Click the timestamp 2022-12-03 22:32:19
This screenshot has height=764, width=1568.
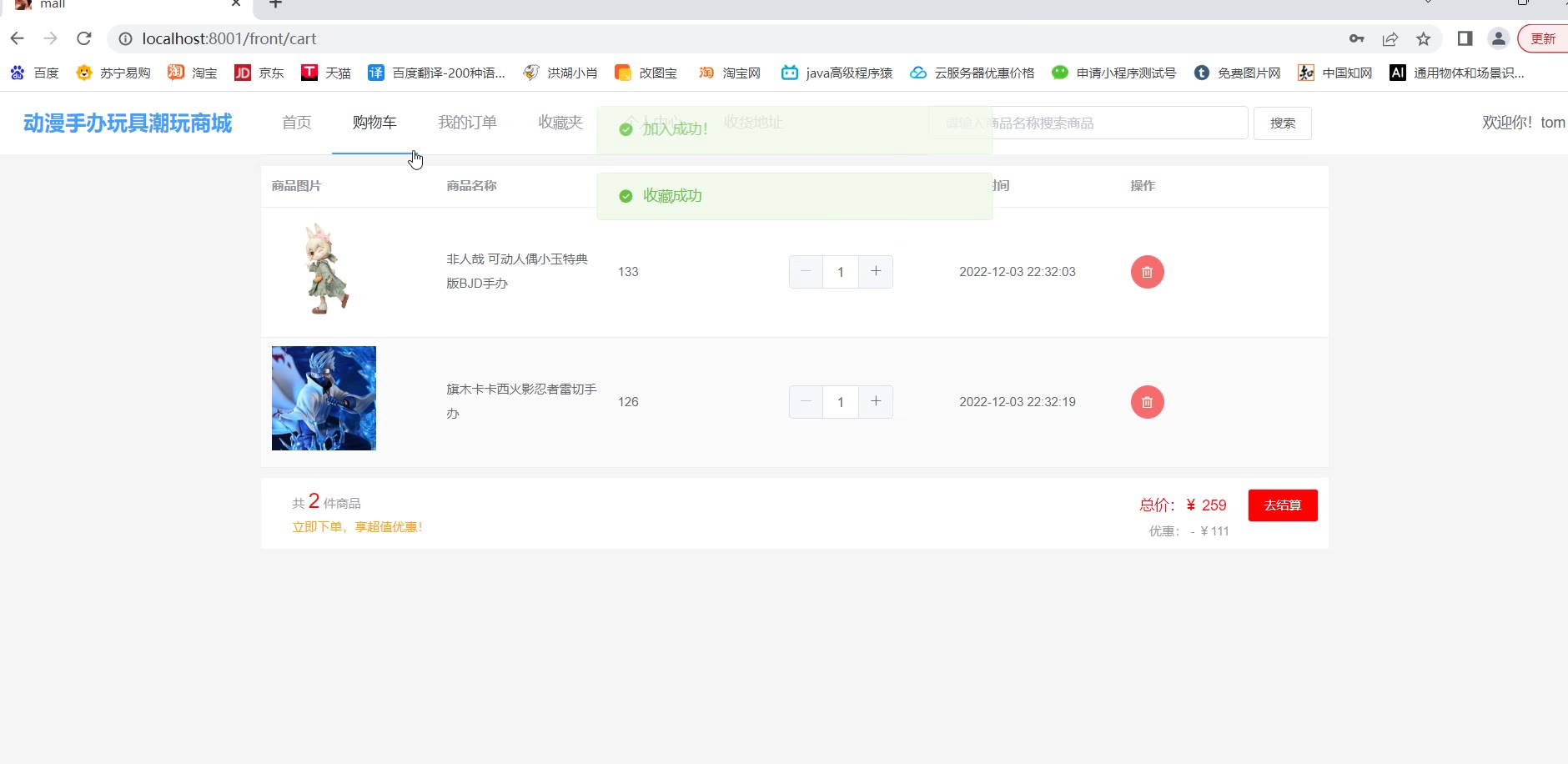[x=1018, y=402]
